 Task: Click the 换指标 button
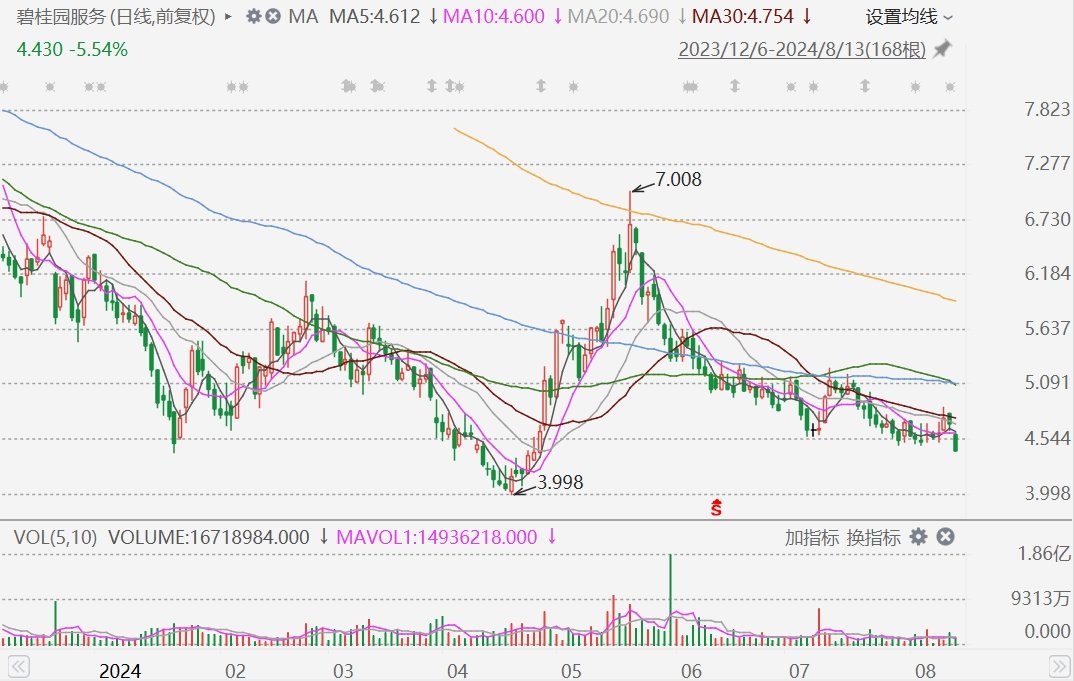(873, 537)
